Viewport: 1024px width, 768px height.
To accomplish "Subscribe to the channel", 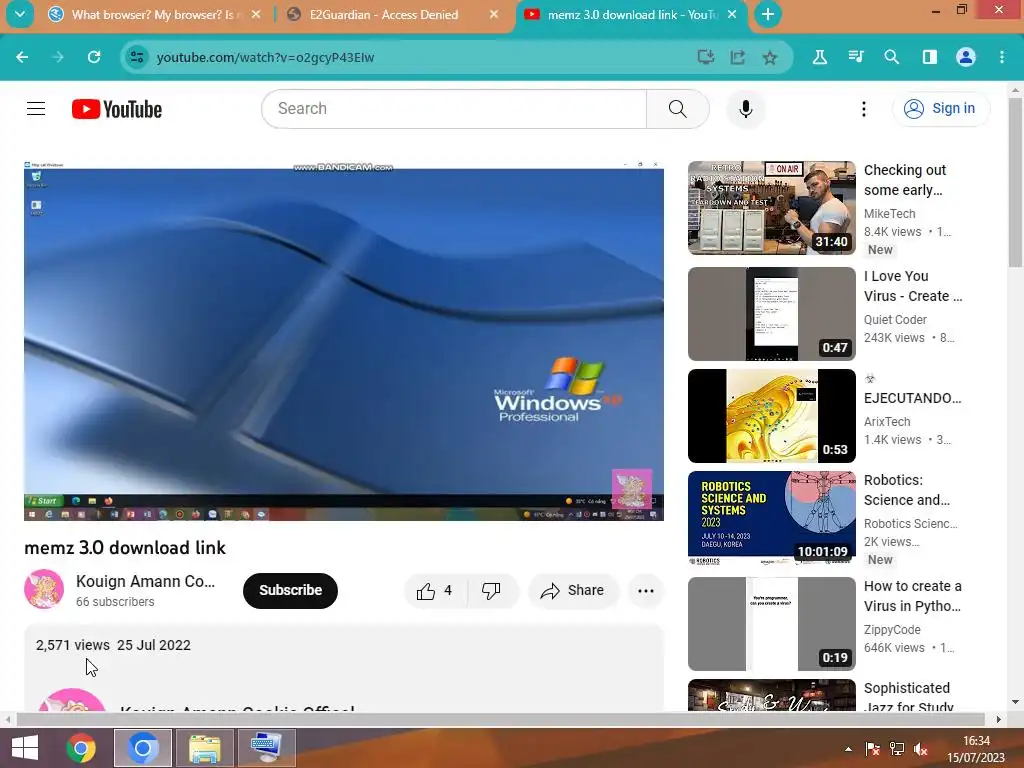I will coord(290,590).
